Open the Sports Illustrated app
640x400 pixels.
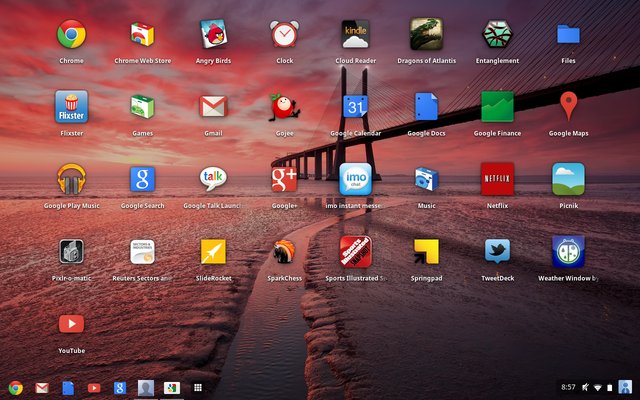(356, 251)
